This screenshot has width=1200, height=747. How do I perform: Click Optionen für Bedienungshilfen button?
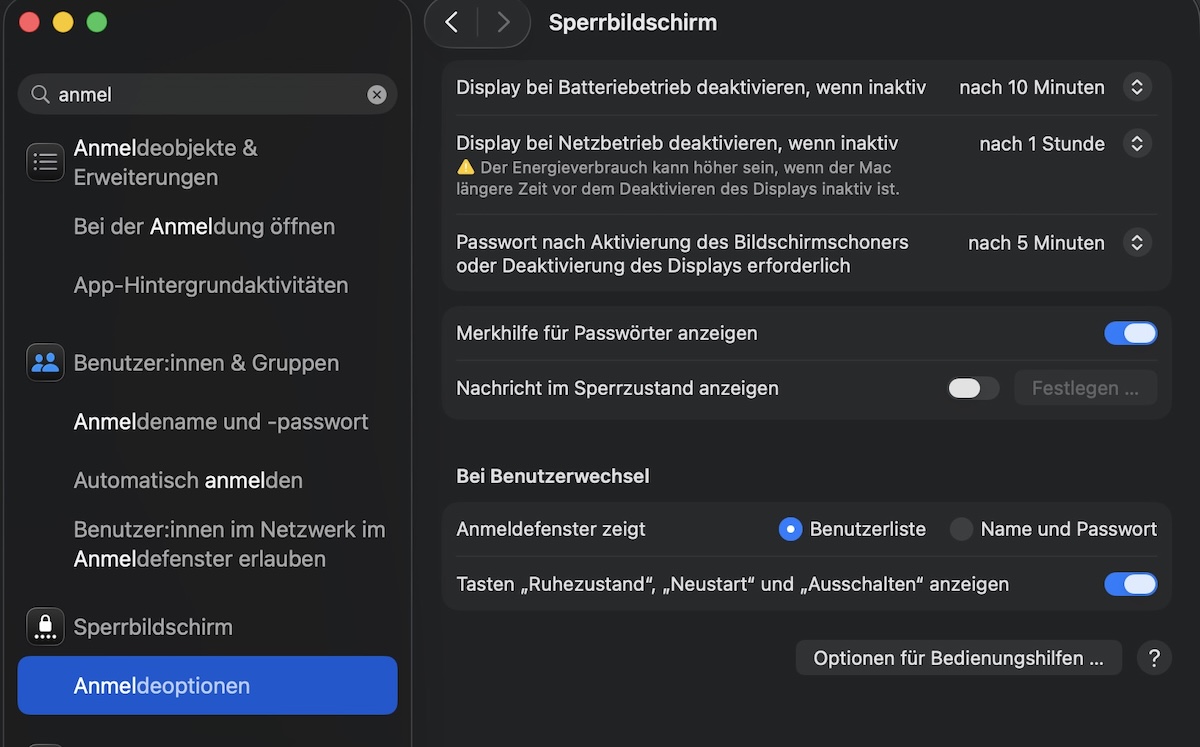pos(958,658)
